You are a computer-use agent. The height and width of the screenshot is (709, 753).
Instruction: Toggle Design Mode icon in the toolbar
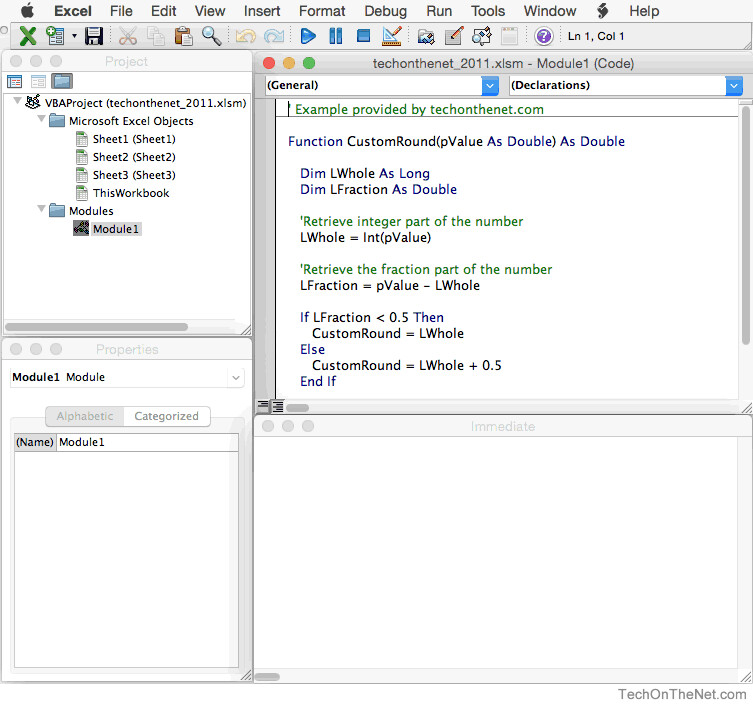click(392, 37)
